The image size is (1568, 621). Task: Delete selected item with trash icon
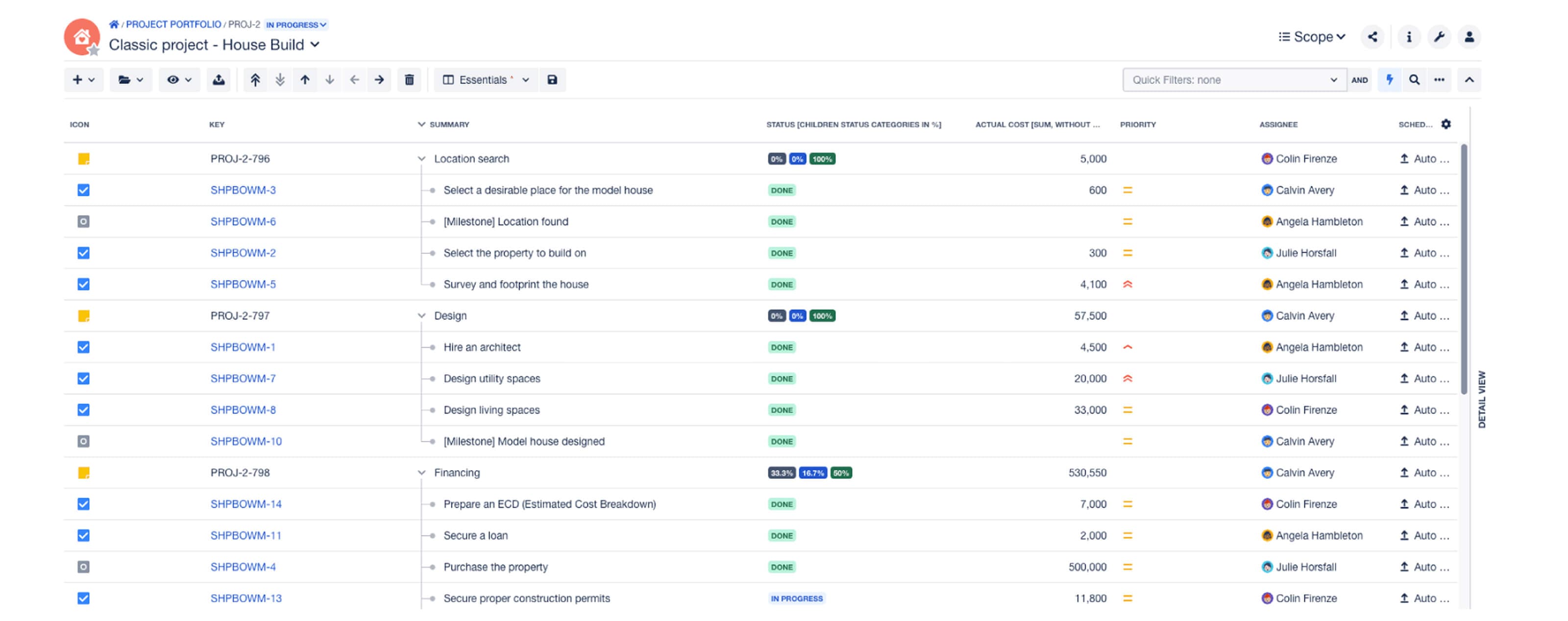point(409,80)
